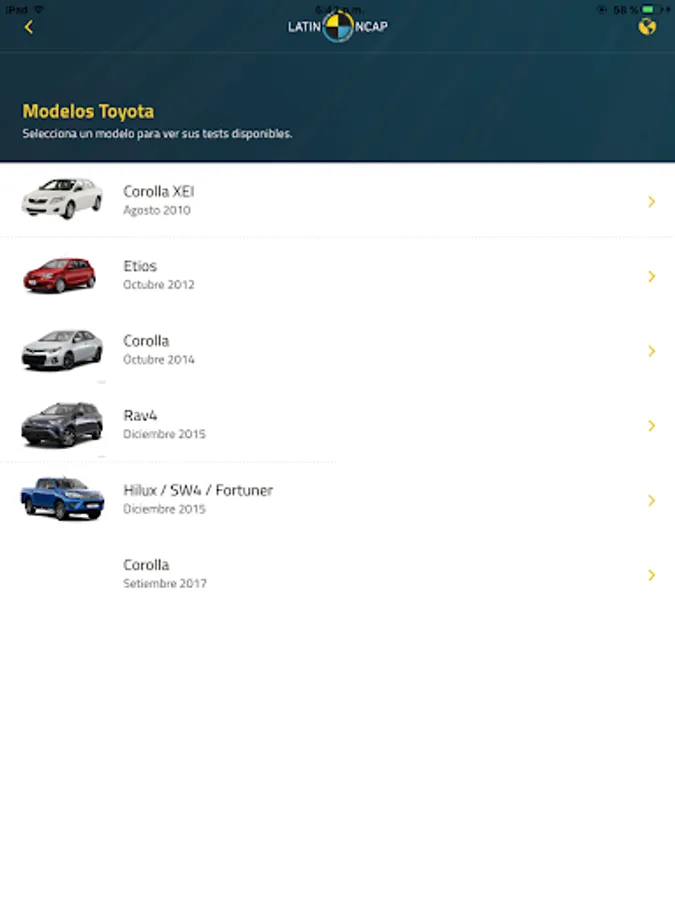The width and height of the screenshot is (675, 900).
Task: Choose the Rav4 model name
Action: tap(140, 415)
